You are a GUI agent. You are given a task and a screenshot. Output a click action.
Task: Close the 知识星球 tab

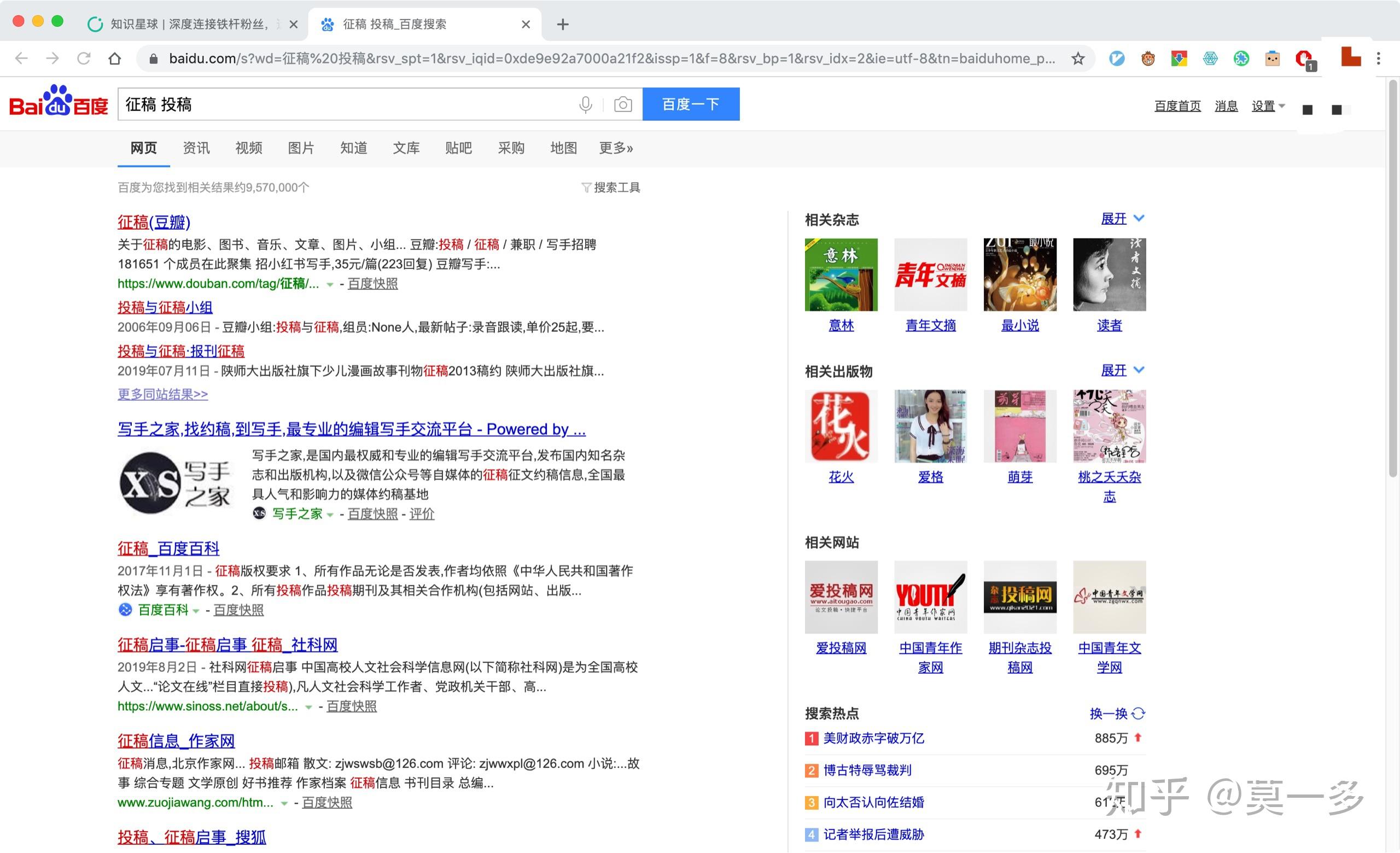(x=293, y=25)
